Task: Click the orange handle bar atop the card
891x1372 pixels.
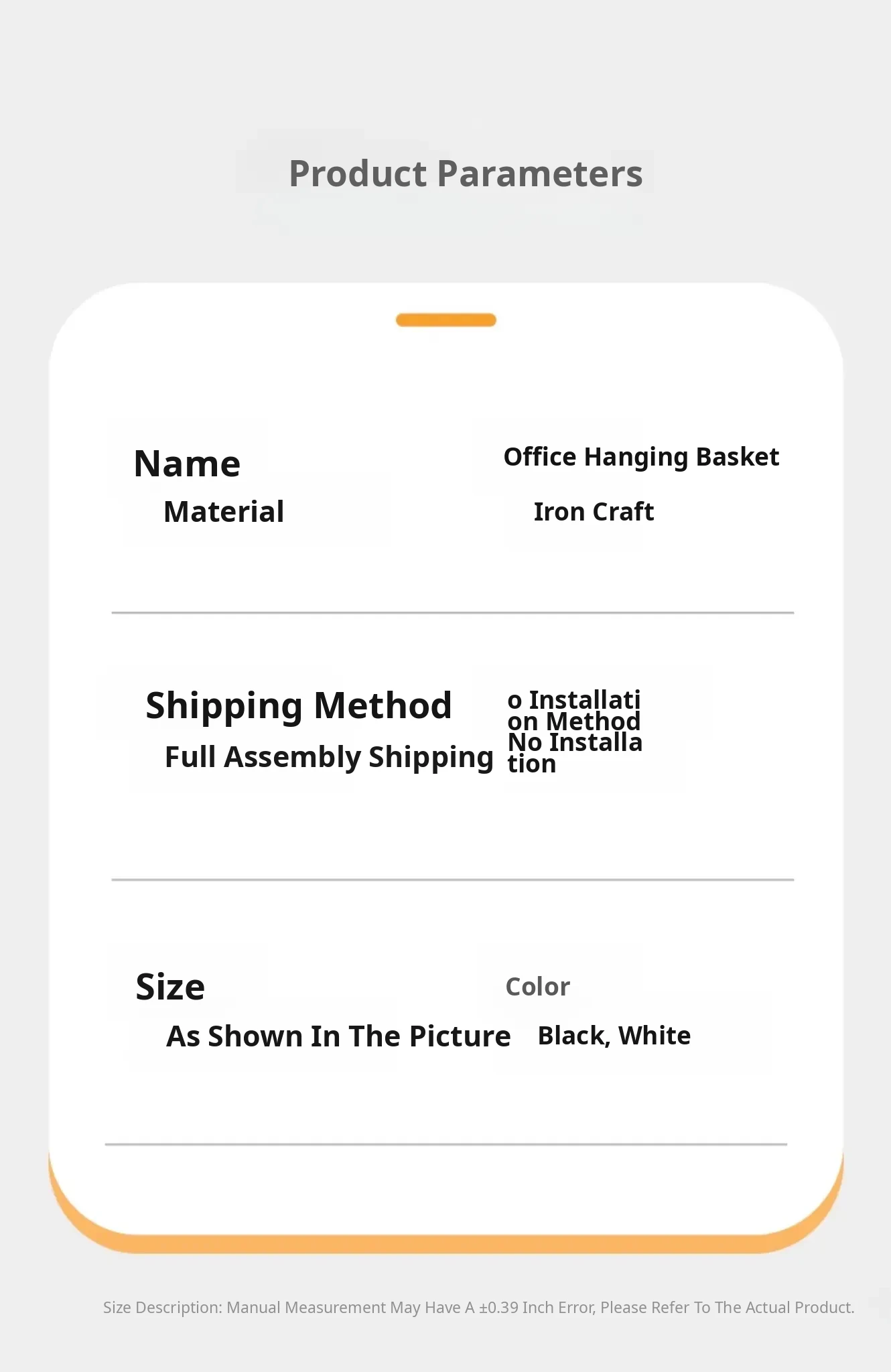Action: coord(445,320)
